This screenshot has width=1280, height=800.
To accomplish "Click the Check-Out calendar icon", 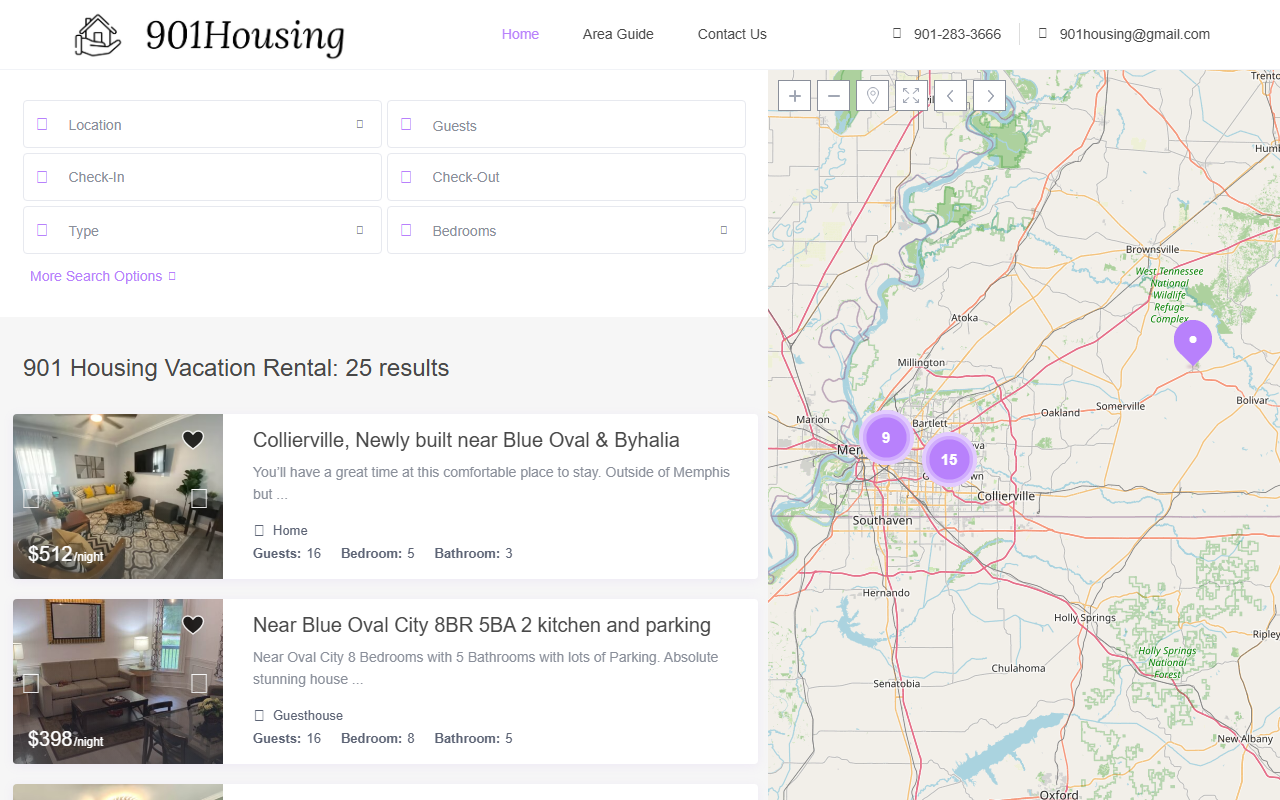I will click(406, 177).
